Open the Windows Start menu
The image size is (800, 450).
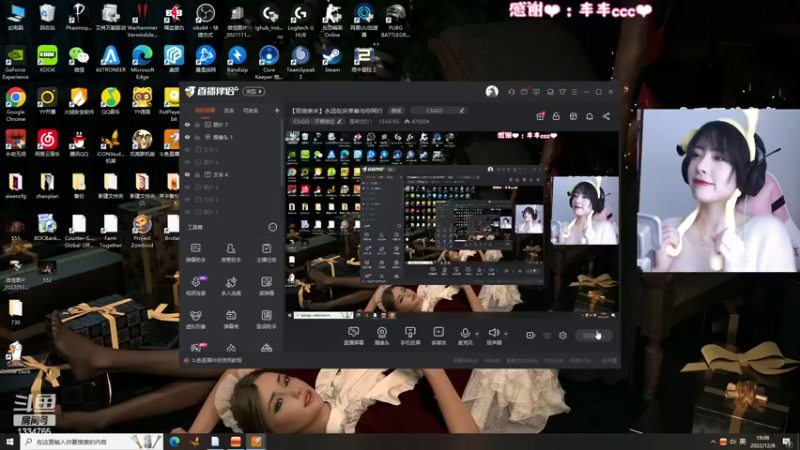click(x=10, y=441)
